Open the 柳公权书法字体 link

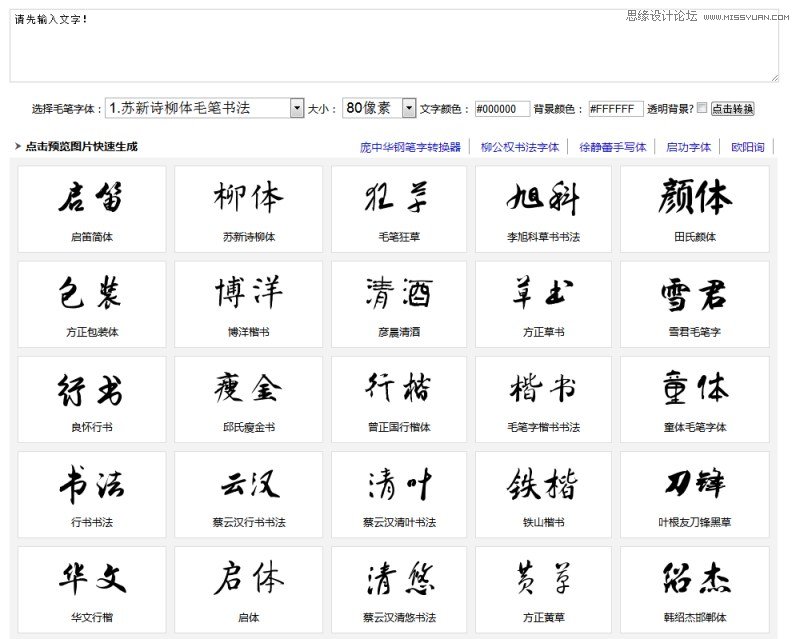[x=520, y=147]
